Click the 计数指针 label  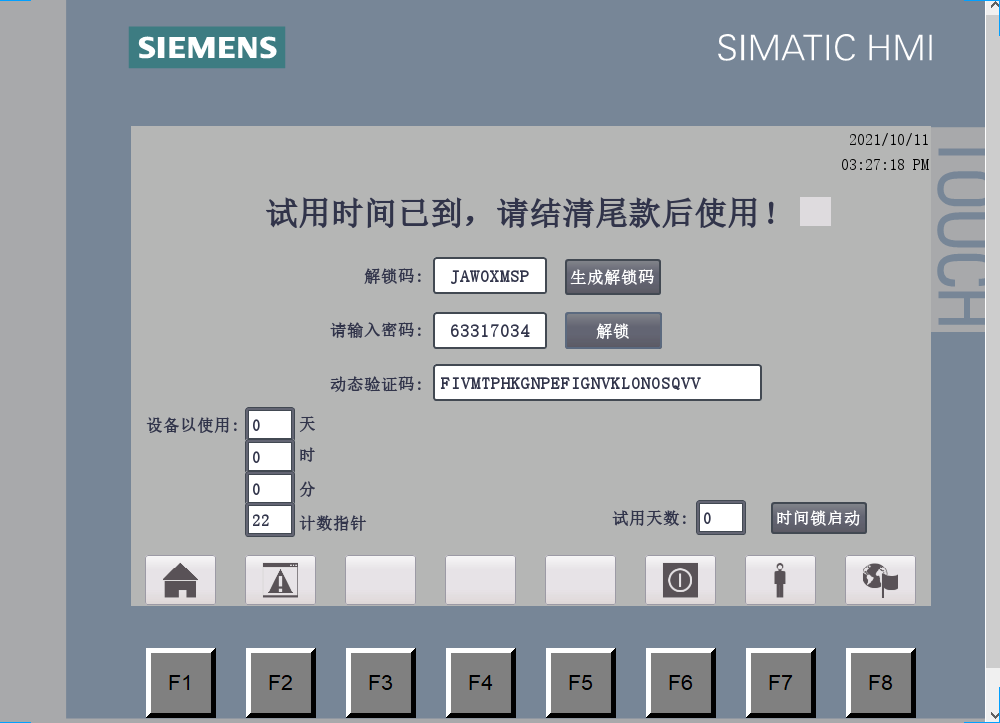[x=333, y=523]
